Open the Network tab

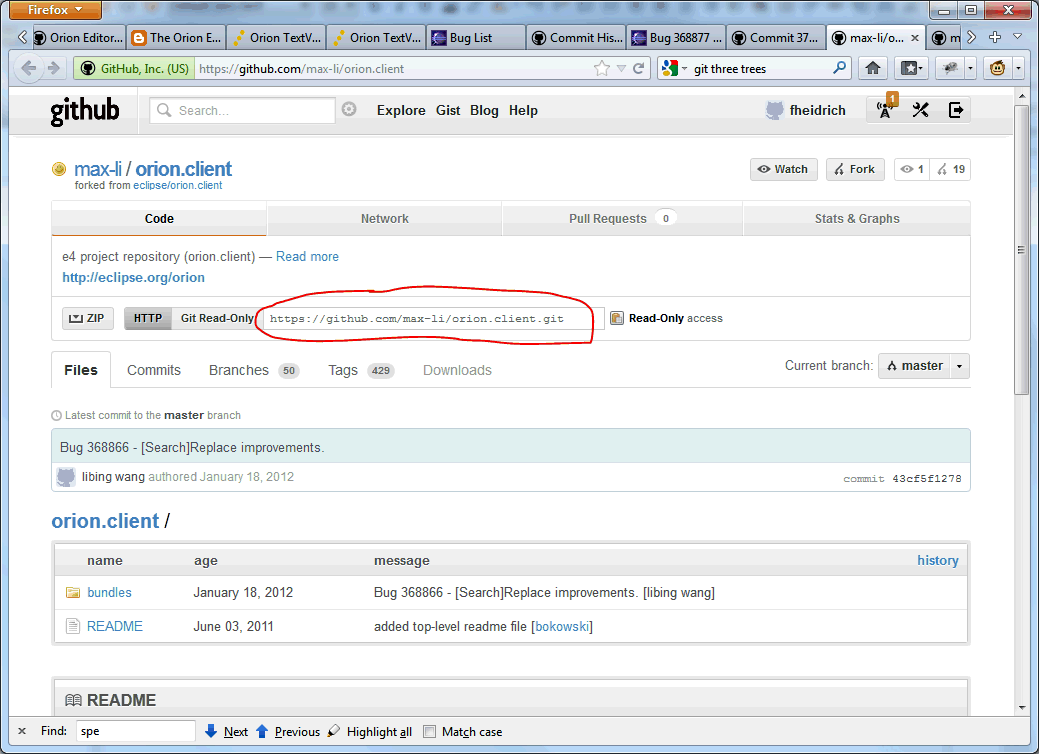point(385,218)
